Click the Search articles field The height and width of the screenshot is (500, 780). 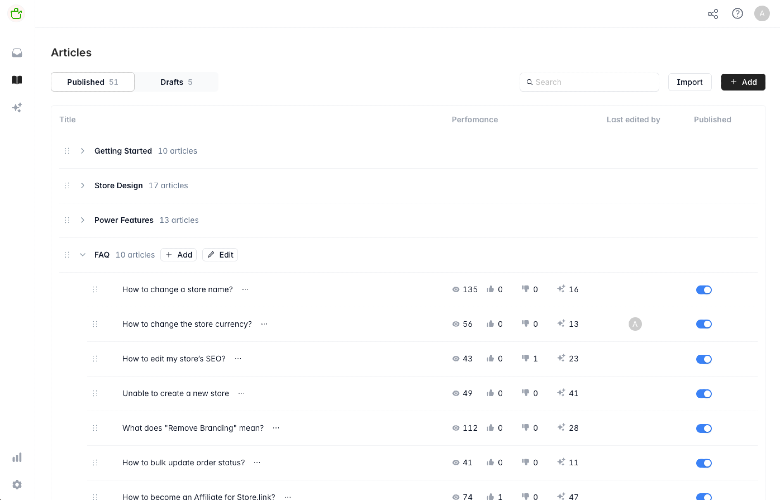pyautogui.click(x=589, y=82)
